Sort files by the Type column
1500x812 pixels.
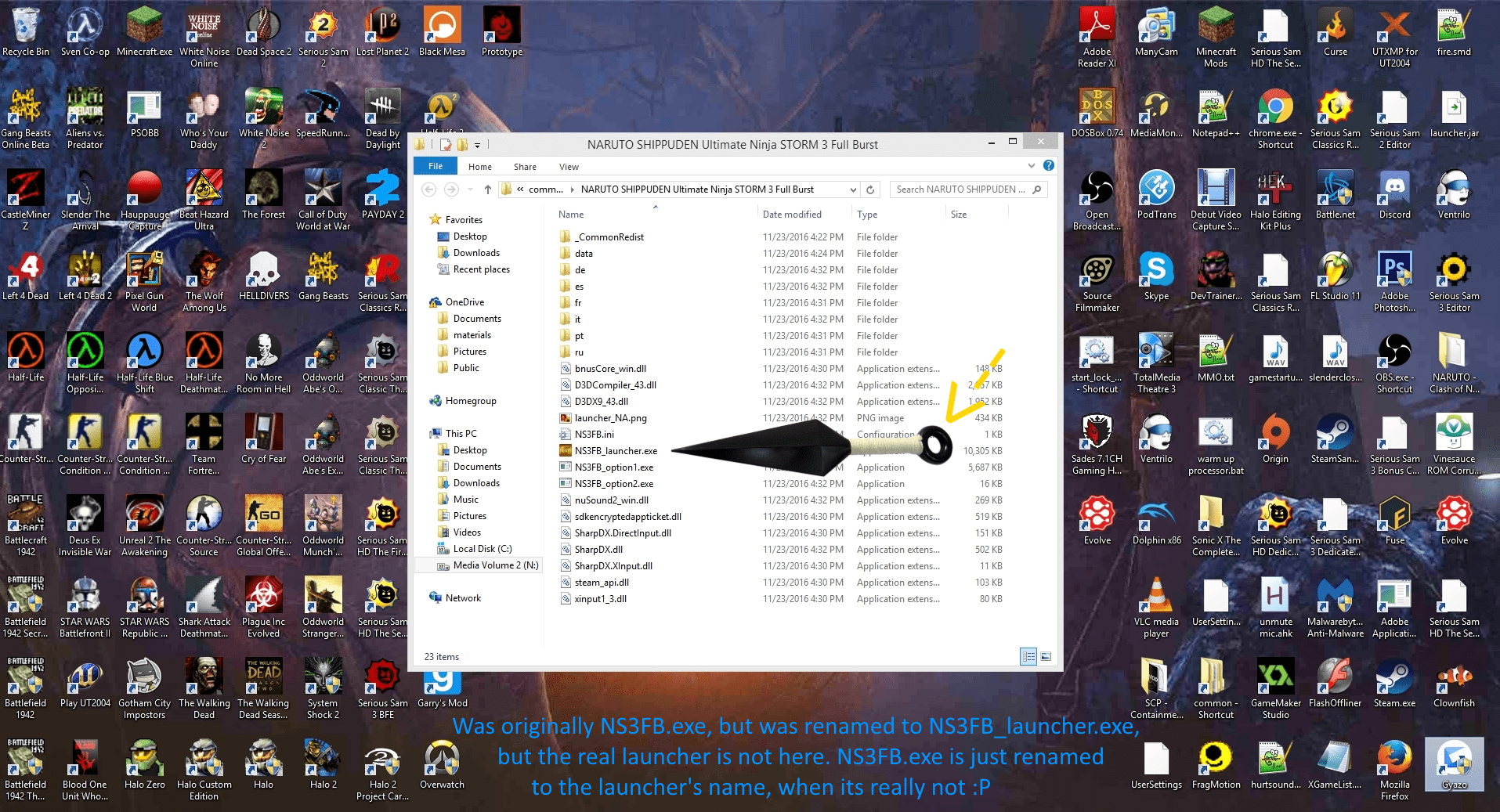tap(867, 215)
